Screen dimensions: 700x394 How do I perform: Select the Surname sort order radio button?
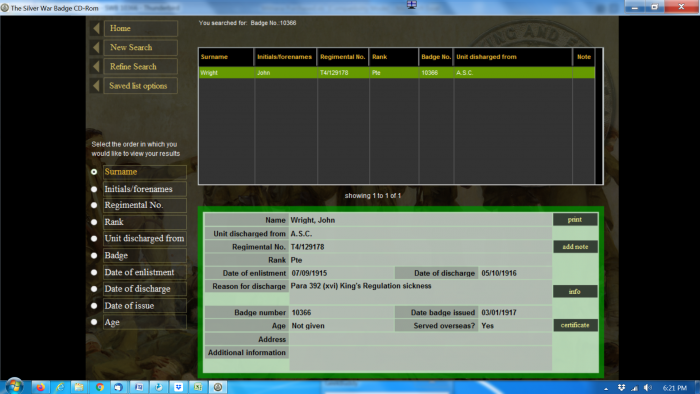tap(94, 172)
